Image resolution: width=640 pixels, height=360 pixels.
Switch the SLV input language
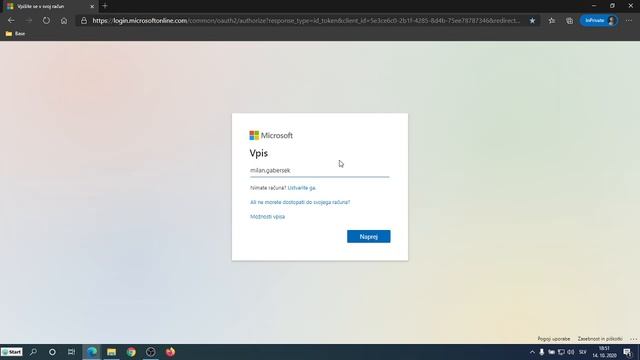coord(582,352)
